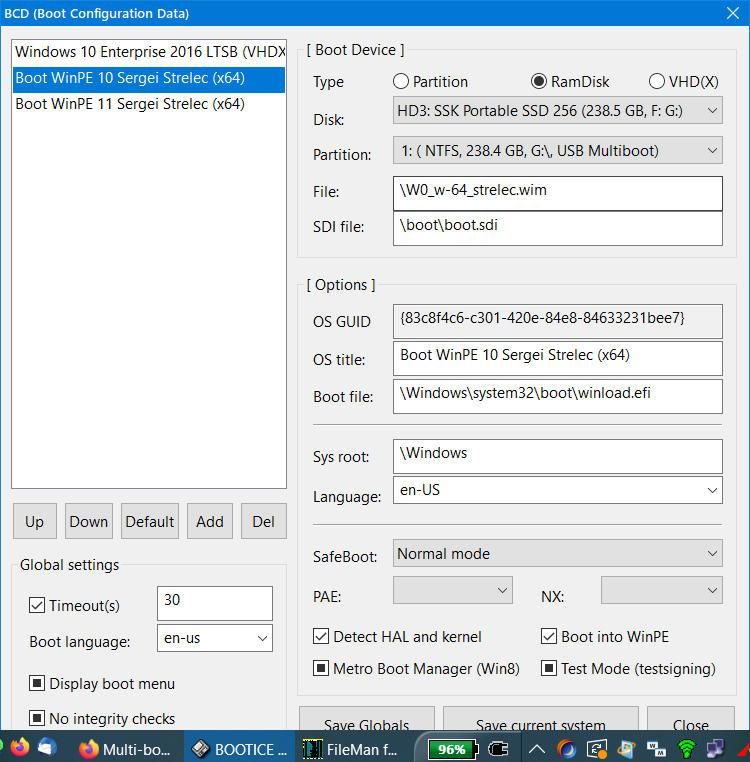Click the File field with strelec.wim
Viewport: 750px width, 762px height.
pos(558,193)
